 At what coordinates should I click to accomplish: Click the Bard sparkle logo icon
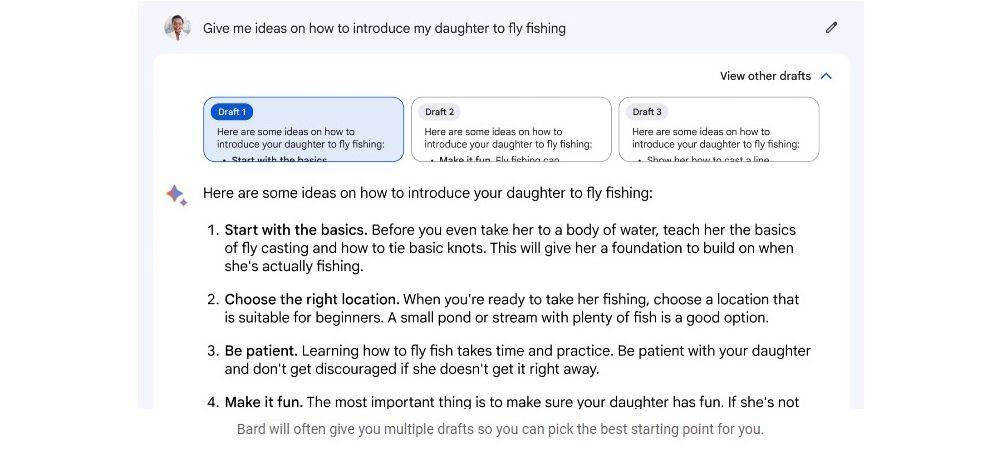coord(177,195)
